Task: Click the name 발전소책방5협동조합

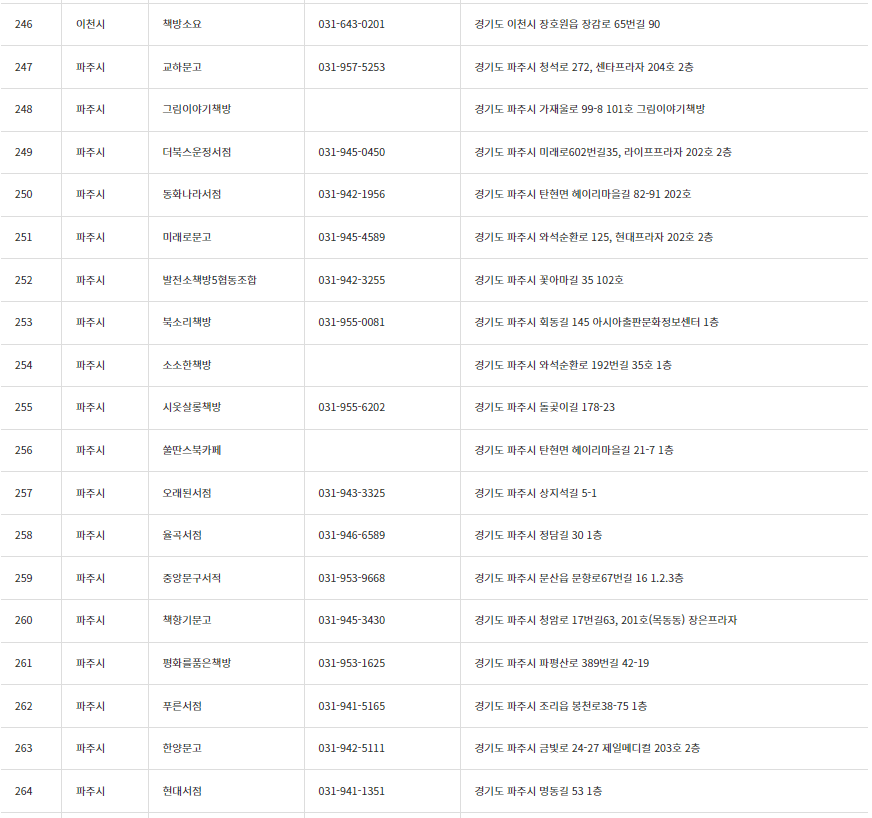Action: point(210,280)
